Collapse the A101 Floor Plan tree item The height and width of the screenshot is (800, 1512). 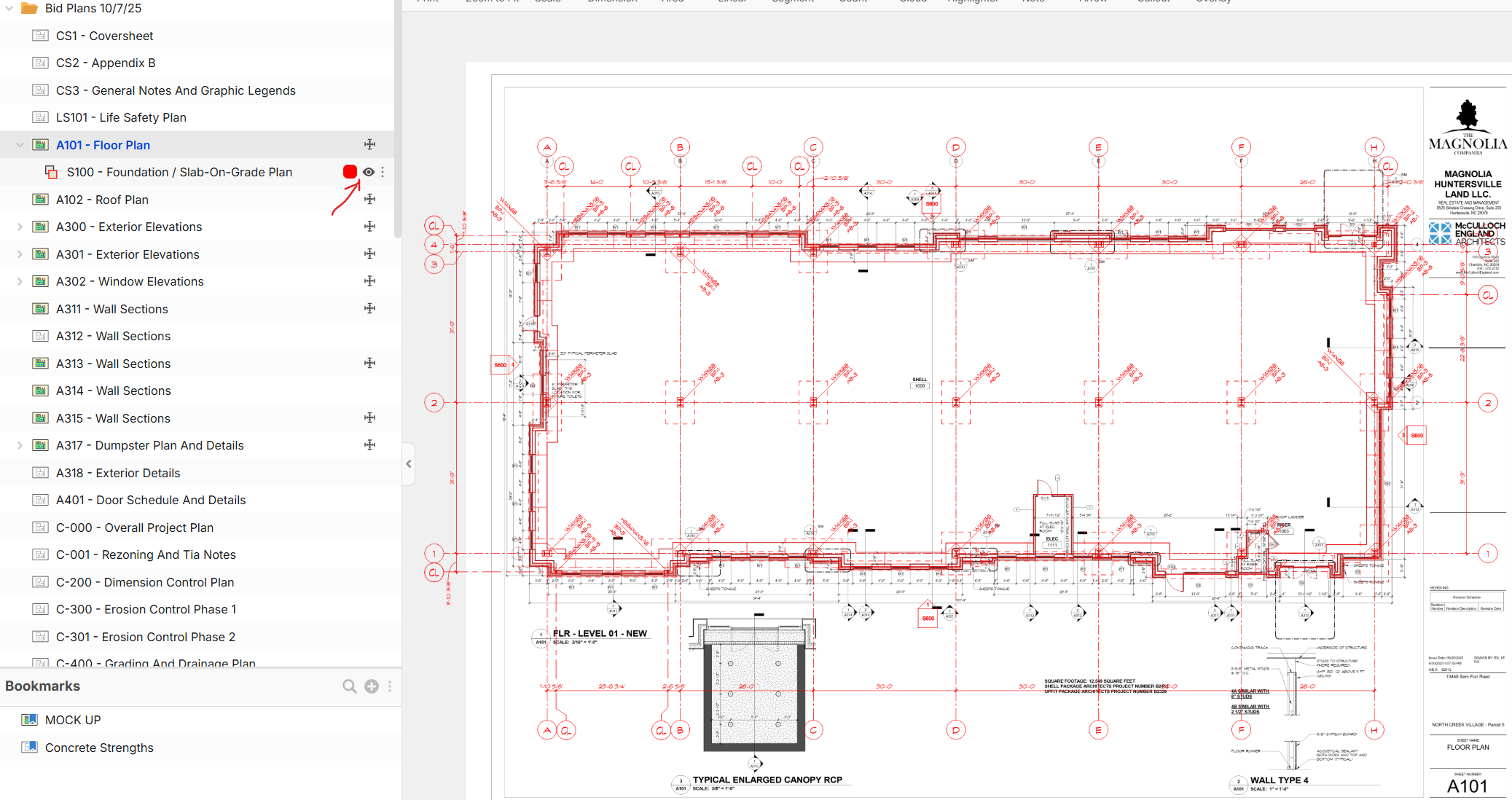tap(20, 145)
